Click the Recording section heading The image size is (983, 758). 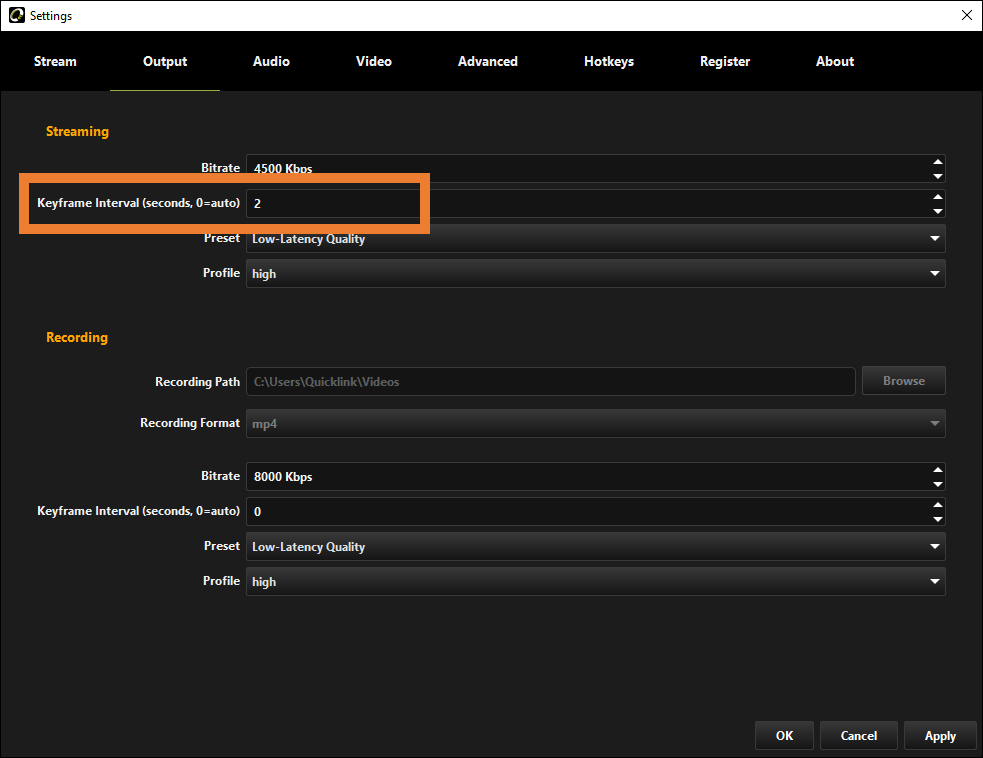(76, 337)
